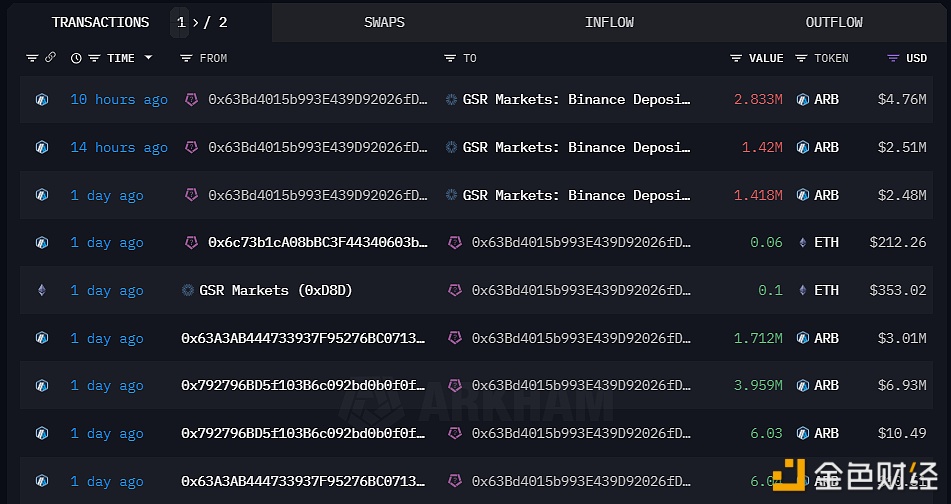Open the OUTFLOW tab
This screenshot has height=504, width=951.
coord(834,22)
